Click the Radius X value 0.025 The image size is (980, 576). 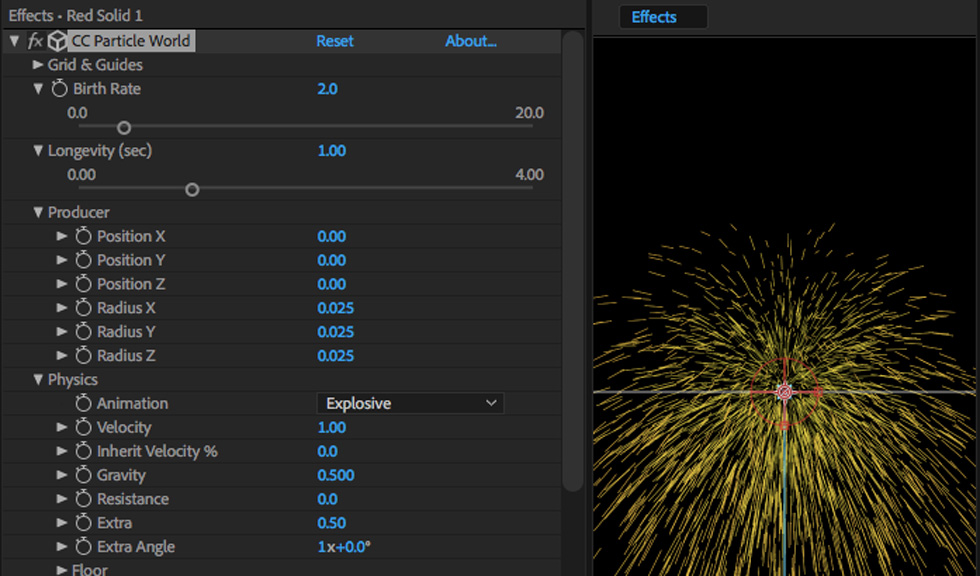pos(336,308)
